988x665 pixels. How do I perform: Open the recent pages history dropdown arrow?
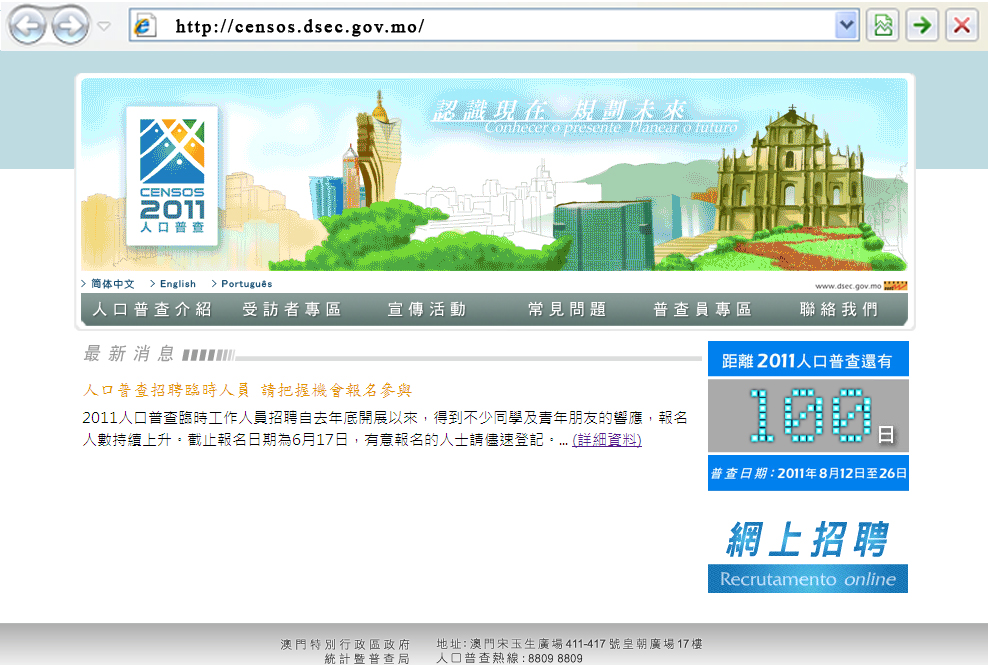pos(104,26)
